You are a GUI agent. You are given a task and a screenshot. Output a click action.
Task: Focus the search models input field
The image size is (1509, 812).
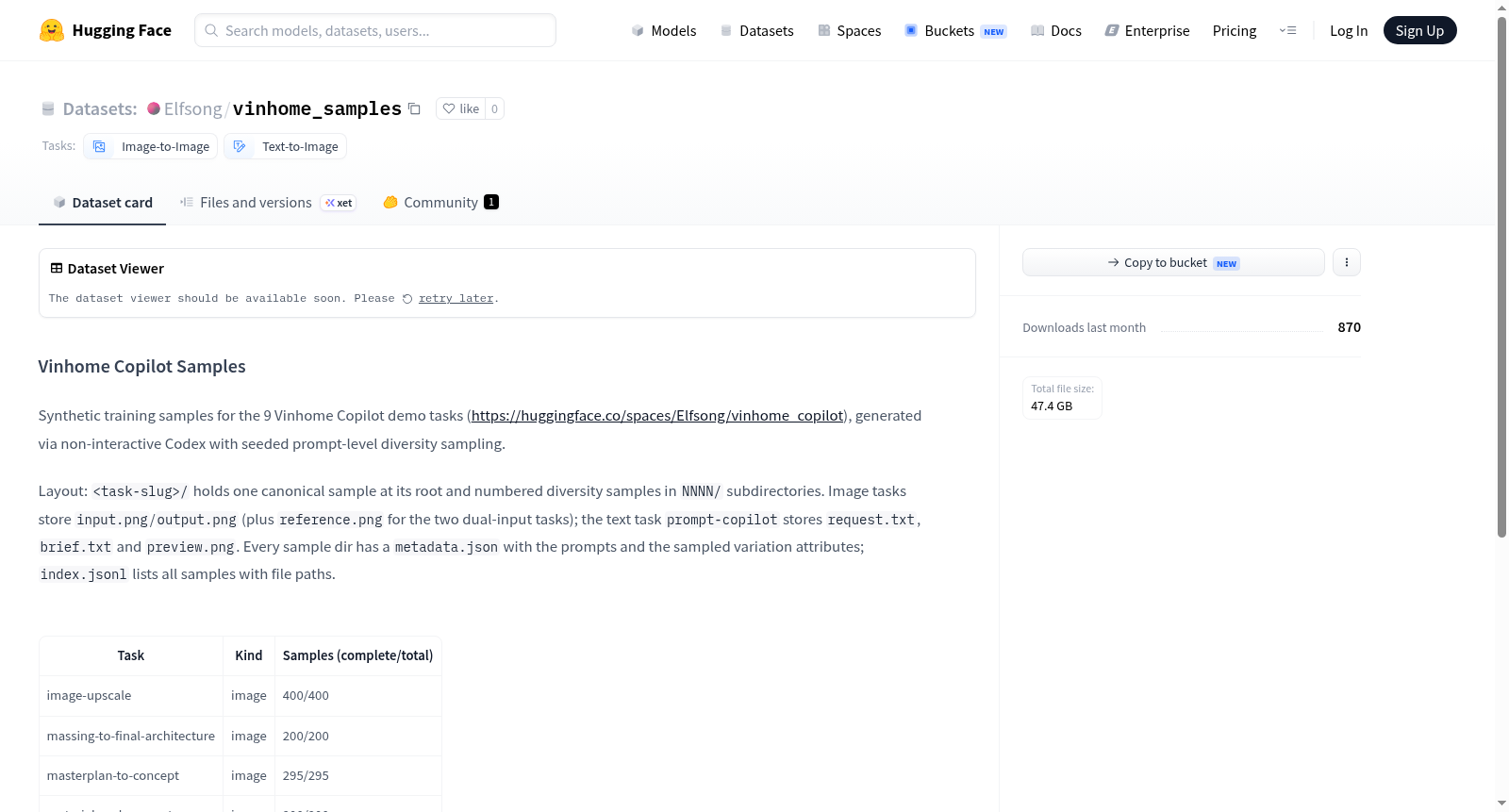[x=375, y=30]
